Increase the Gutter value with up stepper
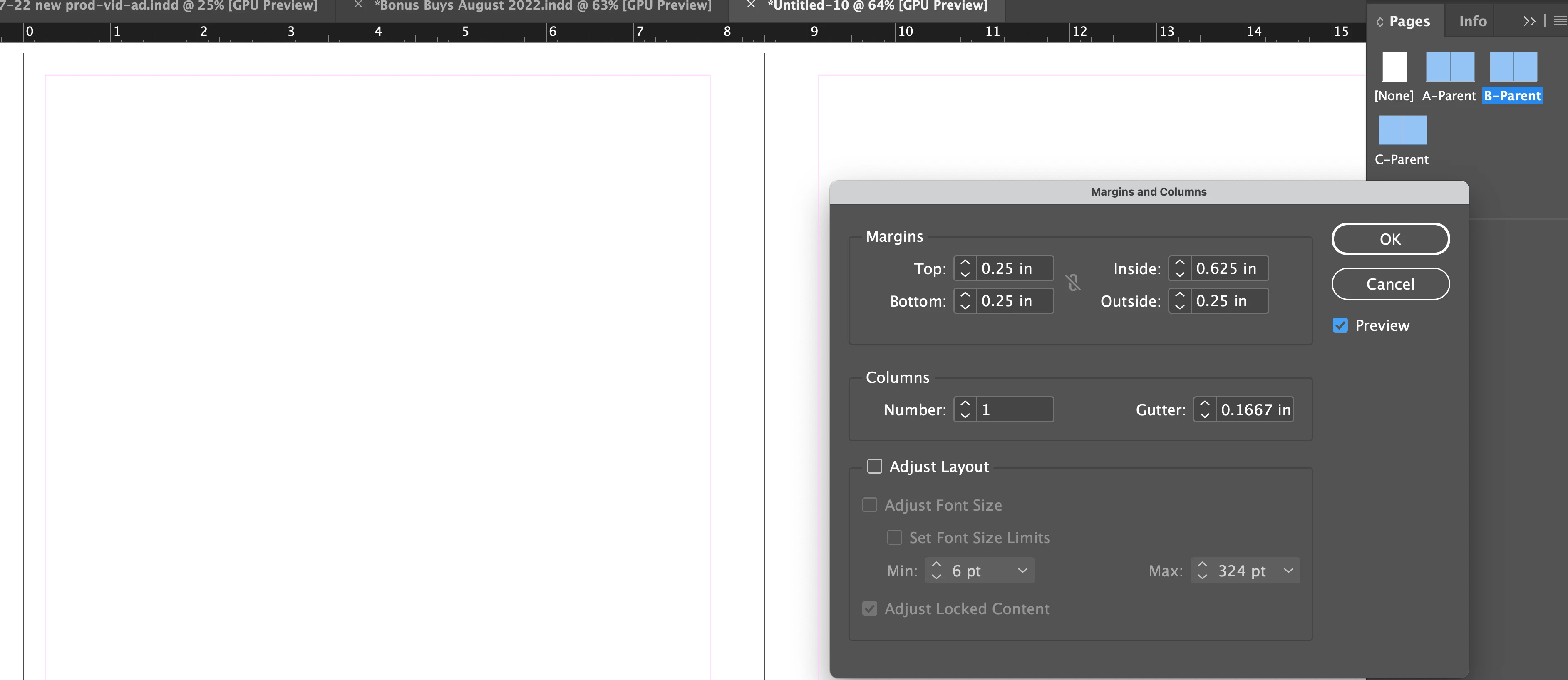Viewport: 1568px width, 680px height. [x=1204, y=404]
